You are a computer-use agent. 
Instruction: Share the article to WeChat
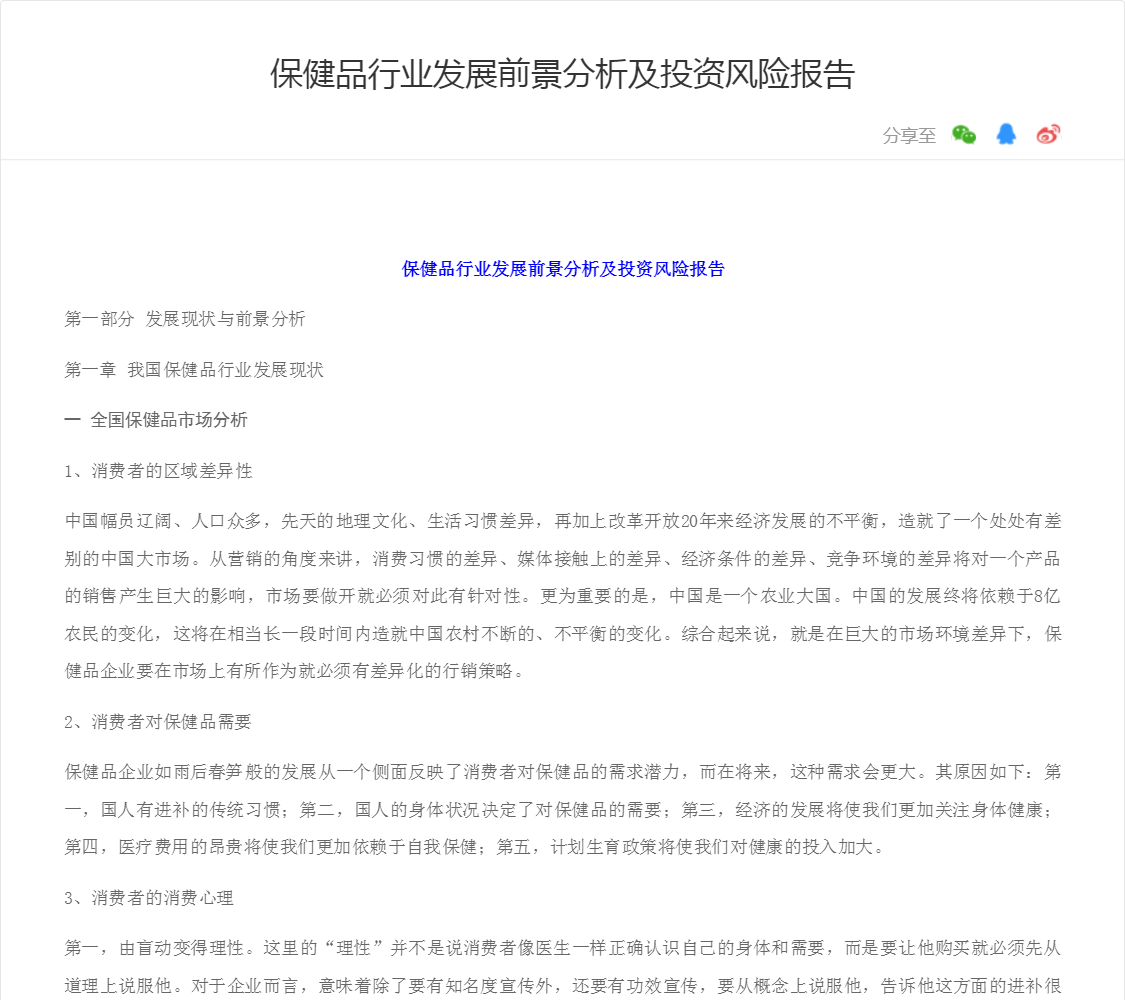click(x=964, y=134)
